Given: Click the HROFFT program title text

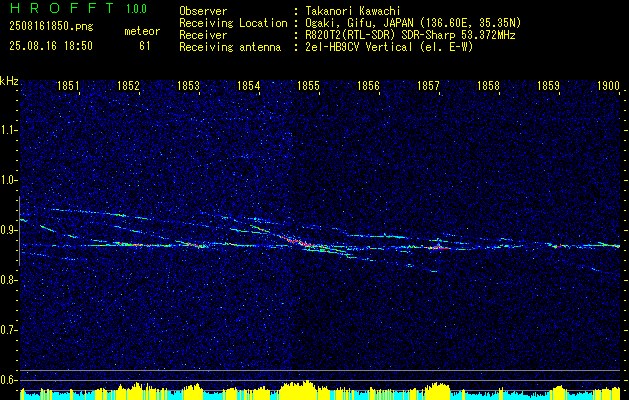Looking at the screenshot, I should (62, 8).
